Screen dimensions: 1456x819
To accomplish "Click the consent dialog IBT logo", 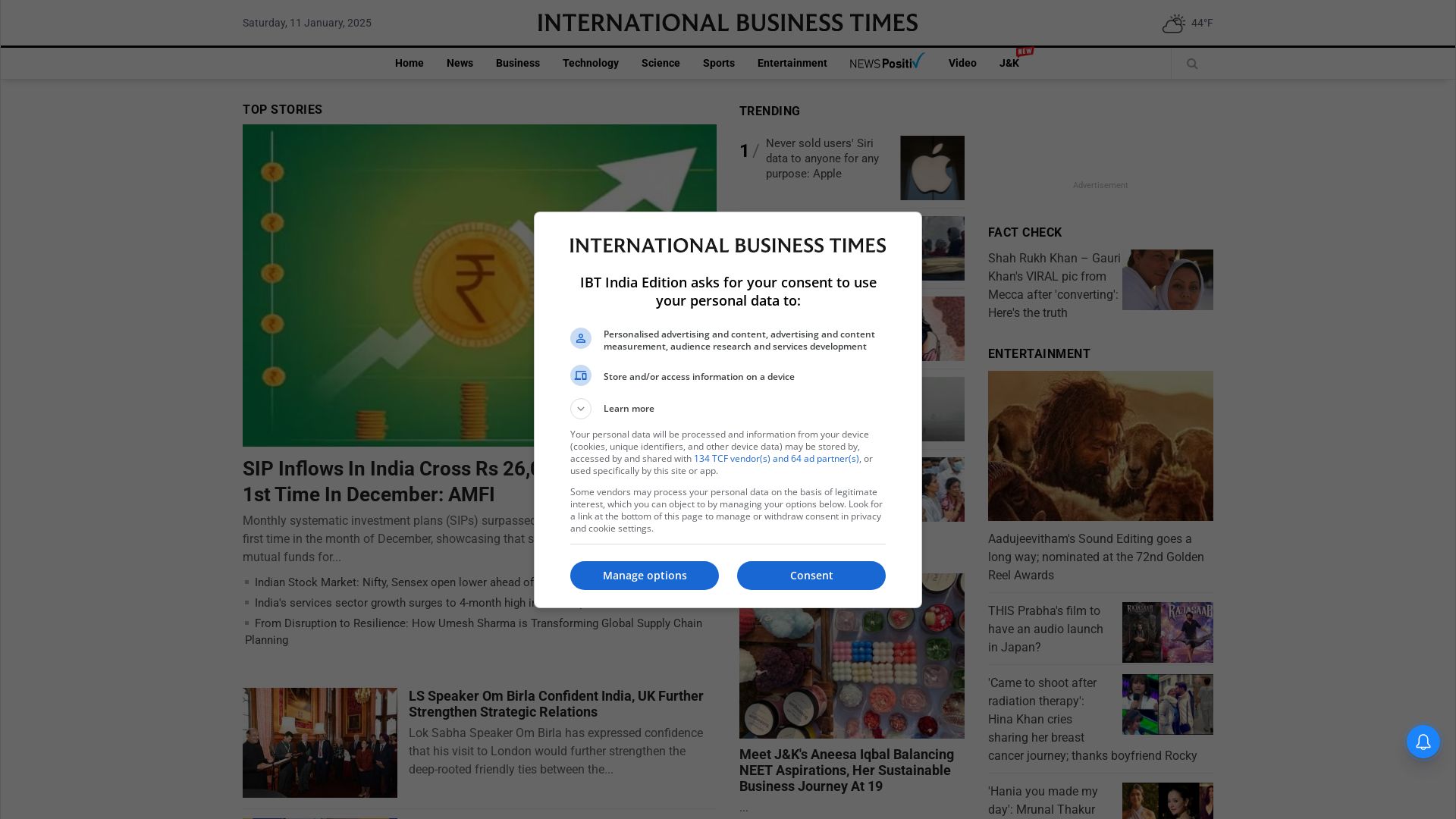I will point(728,246).
